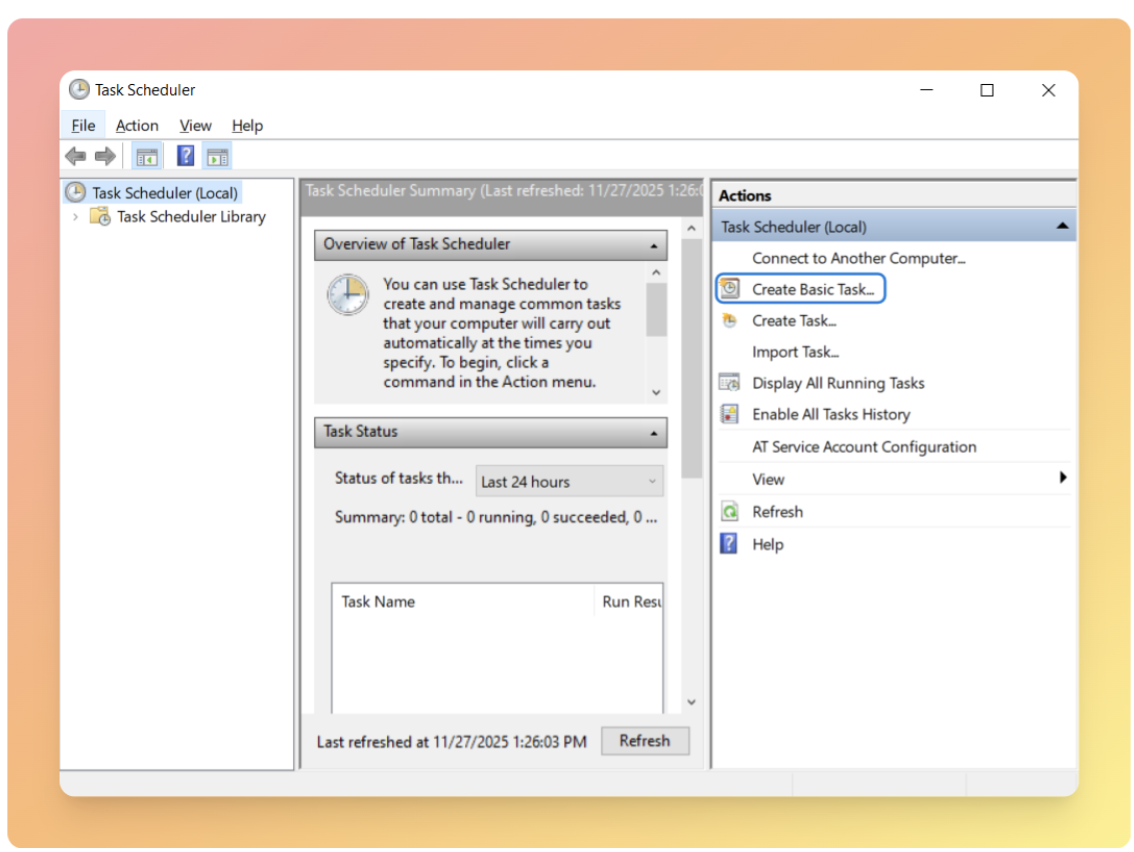Open the Last 24 hours dropdown
The height and width of the screenshot is (852, 1134).
tap(569, 481)
